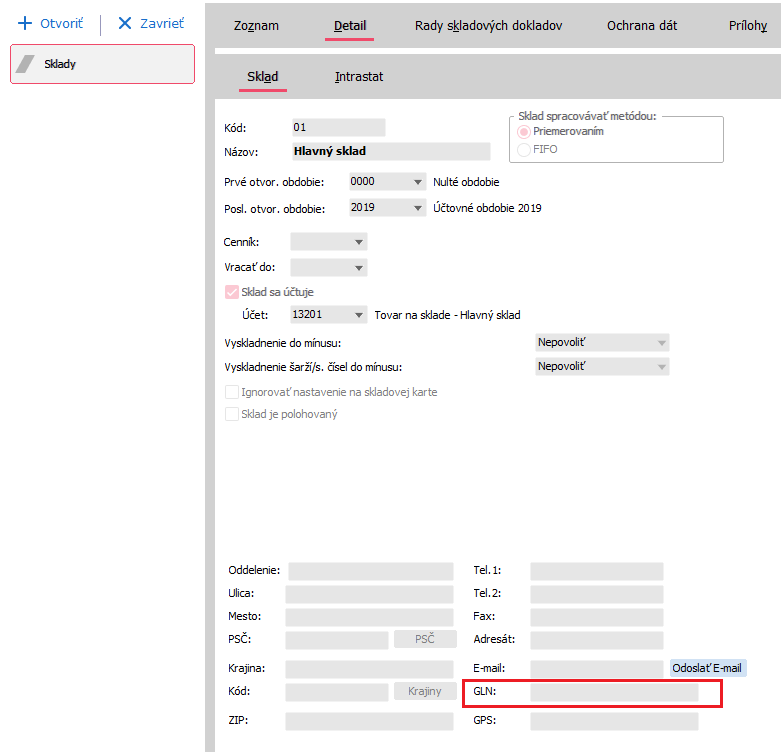This screenshot has width=781, height=752.
Task: Click the PSČ lookup button
Action: point(425,639)
